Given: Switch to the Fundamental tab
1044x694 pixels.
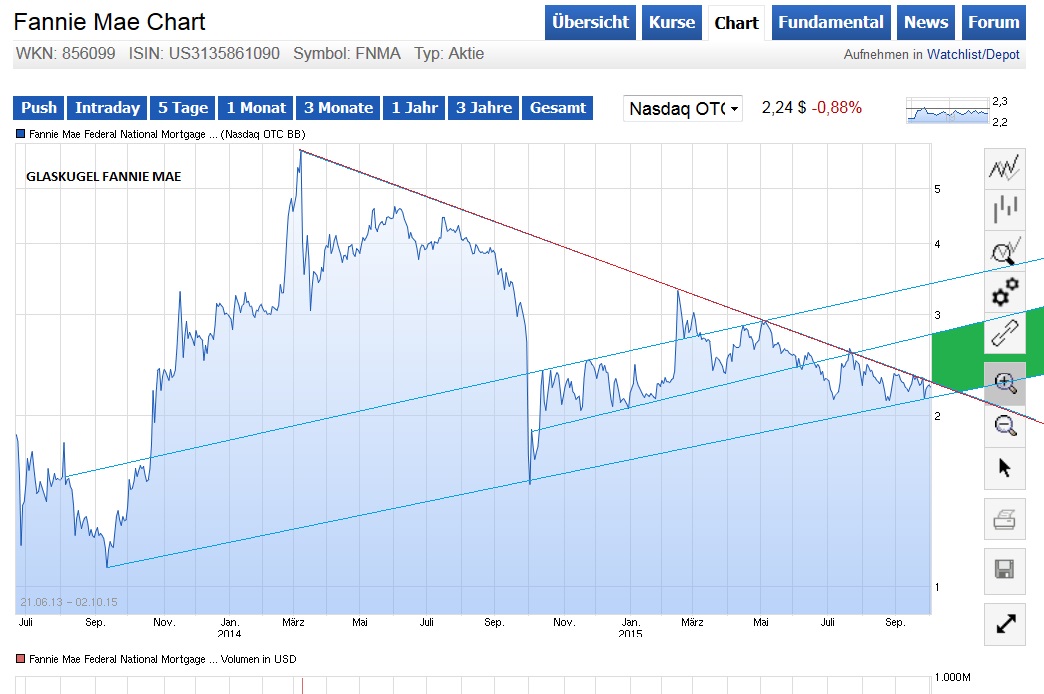Looking at the screenshot, I should click(831, 22).
